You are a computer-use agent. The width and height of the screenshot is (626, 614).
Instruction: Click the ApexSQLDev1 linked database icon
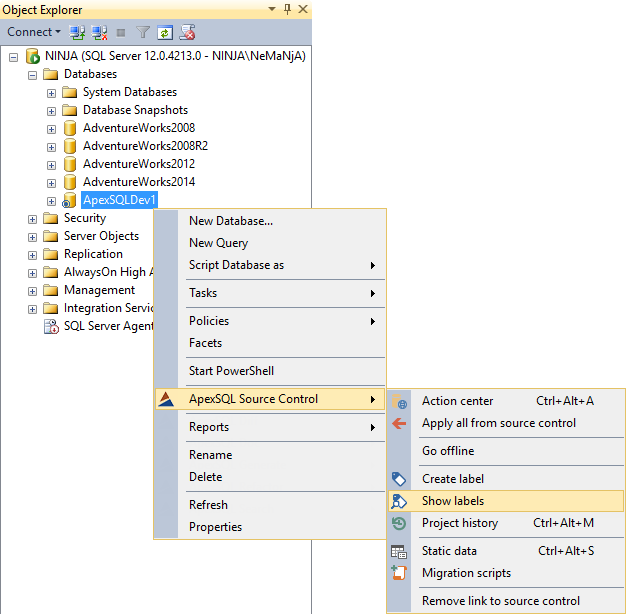(69, 200)
